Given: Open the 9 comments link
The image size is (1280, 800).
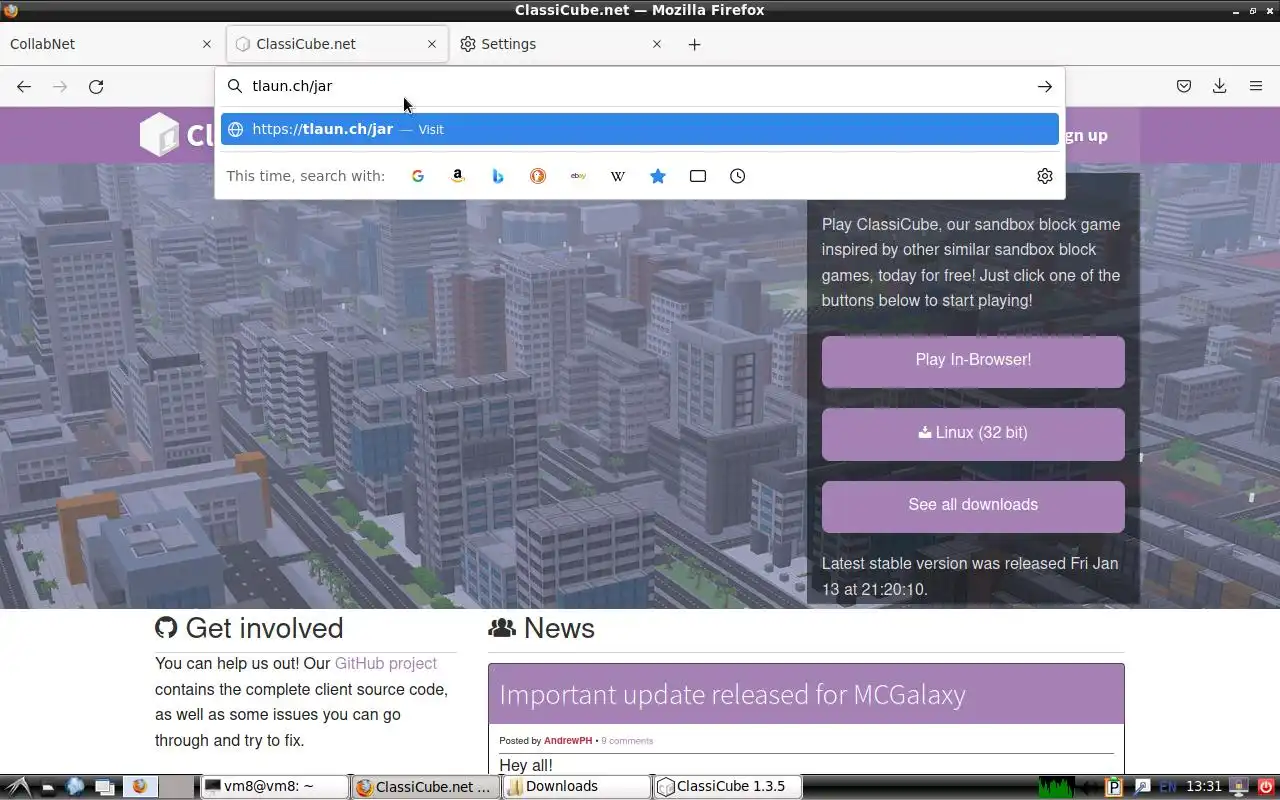Looking at the screenshot, I should [x=627, y=741].
